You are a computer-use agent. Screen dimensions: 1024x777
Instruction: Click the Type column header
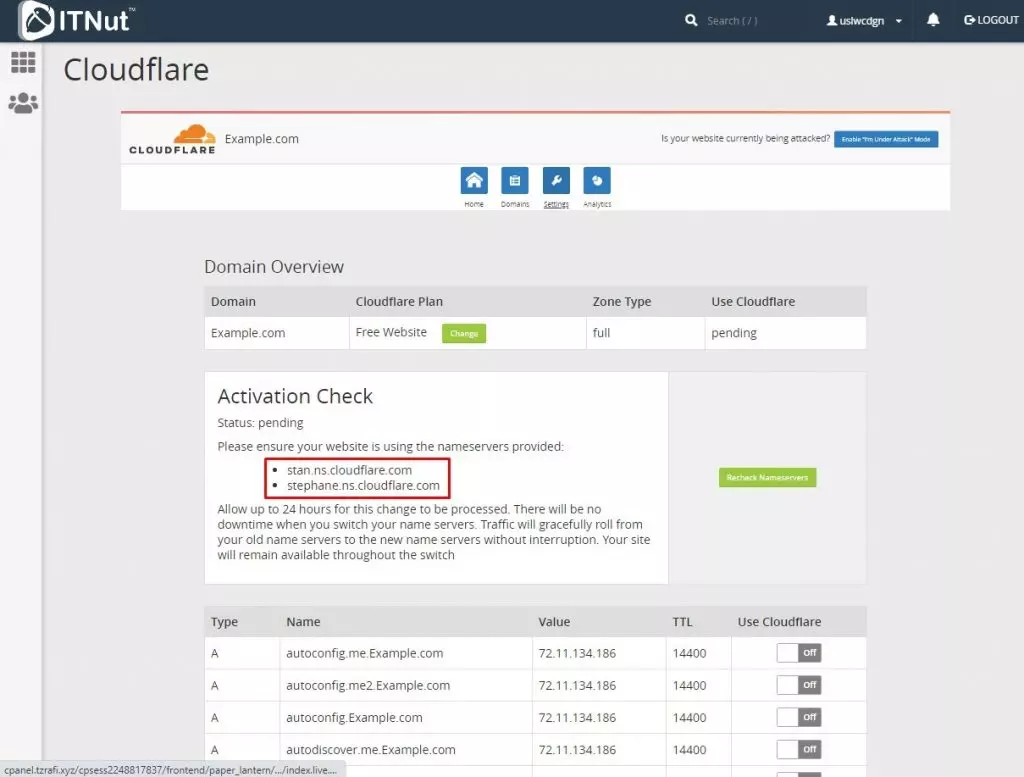point(224,622)
